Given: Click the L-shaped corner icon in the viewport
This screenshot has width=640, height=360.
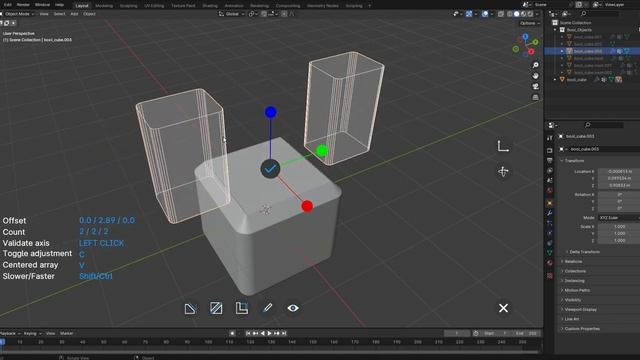Looking at the screenshot, I should click(x=503, y=146).
